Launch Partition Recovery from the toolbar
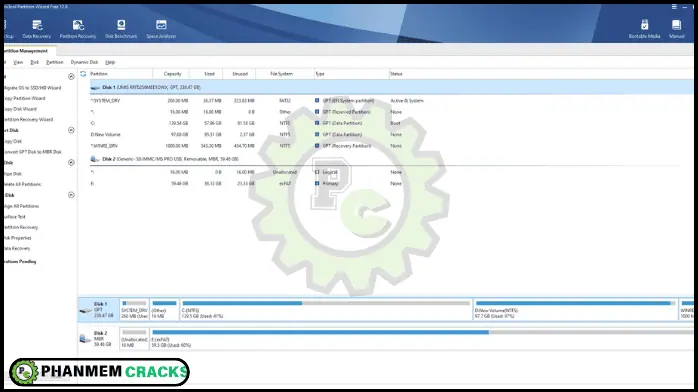698x392 pixels. pos(78,29)
